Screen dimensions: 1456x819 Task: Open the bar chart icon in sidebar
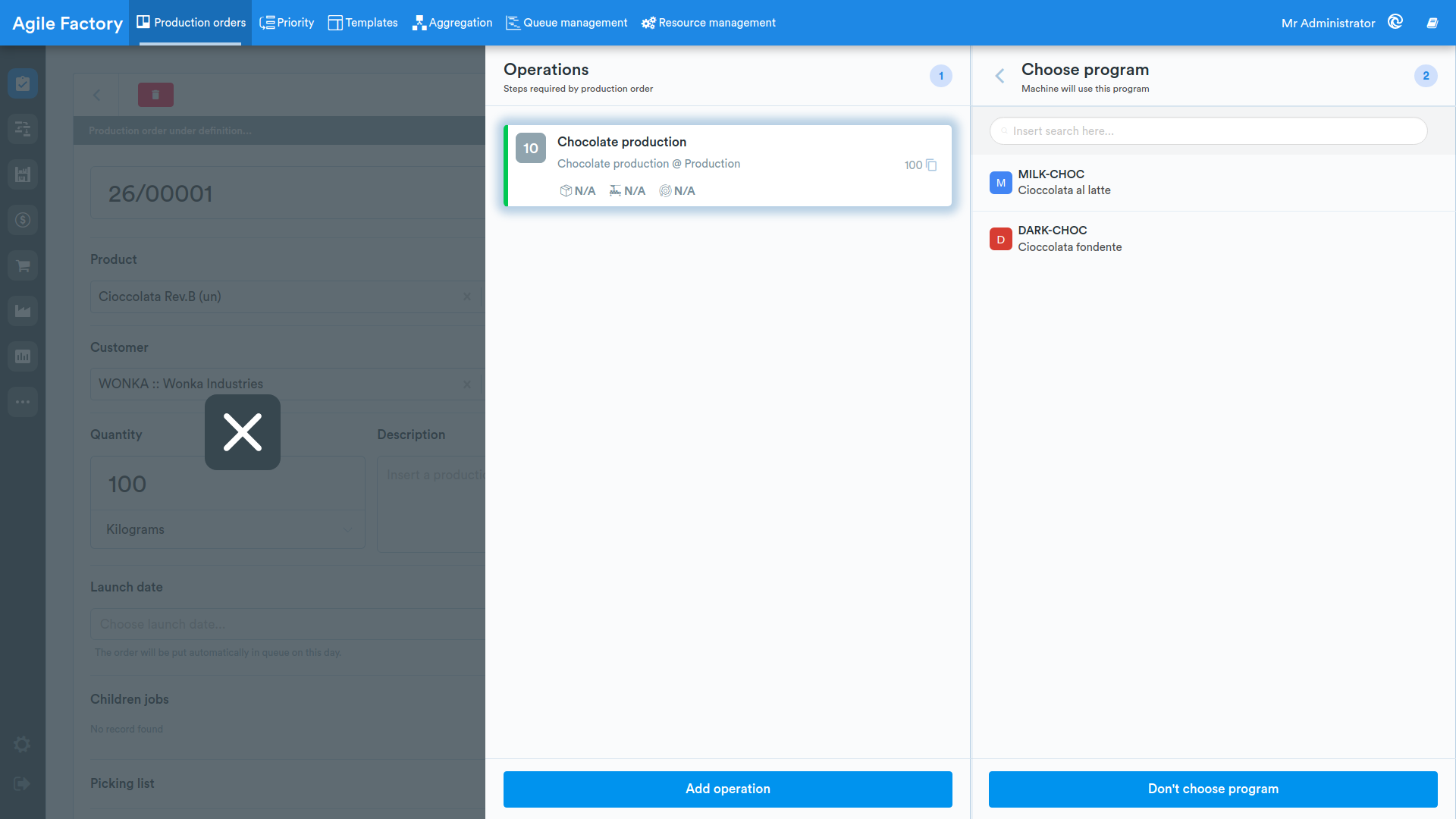click(x=23, y=356)
